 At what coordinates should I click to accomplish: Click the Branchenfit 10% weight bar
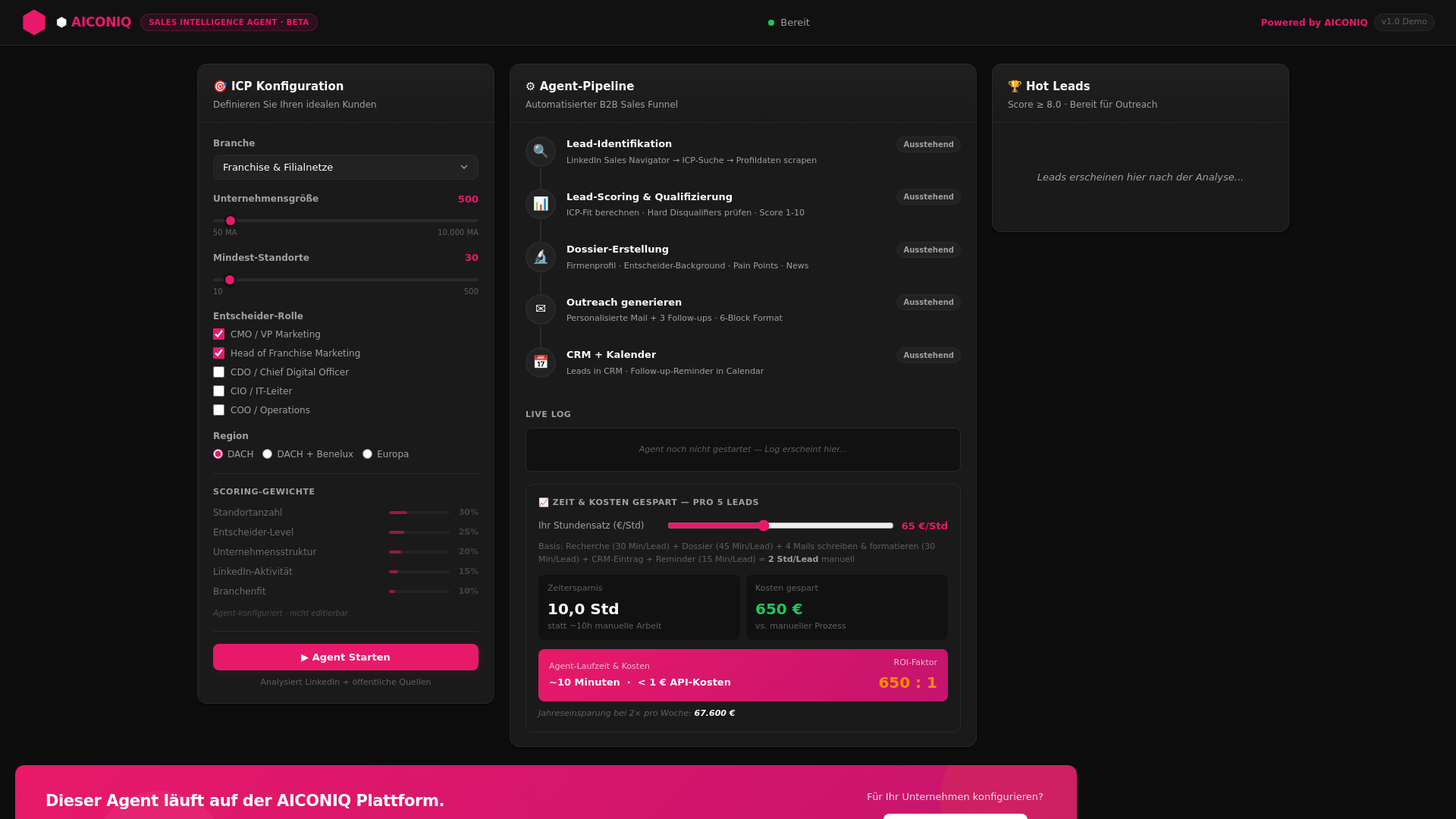pos(419,591)
